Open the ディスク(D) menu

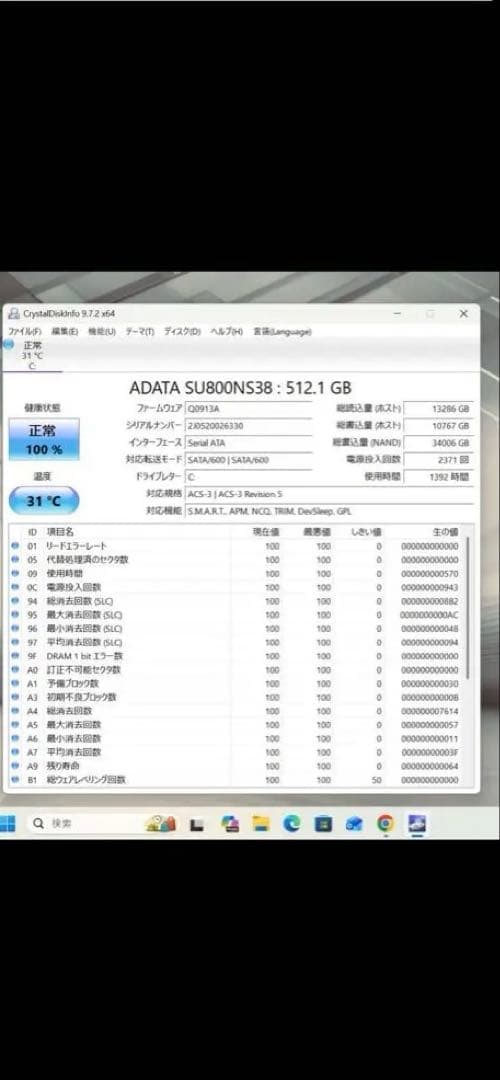pyautogui.click(x=182, y=331)
